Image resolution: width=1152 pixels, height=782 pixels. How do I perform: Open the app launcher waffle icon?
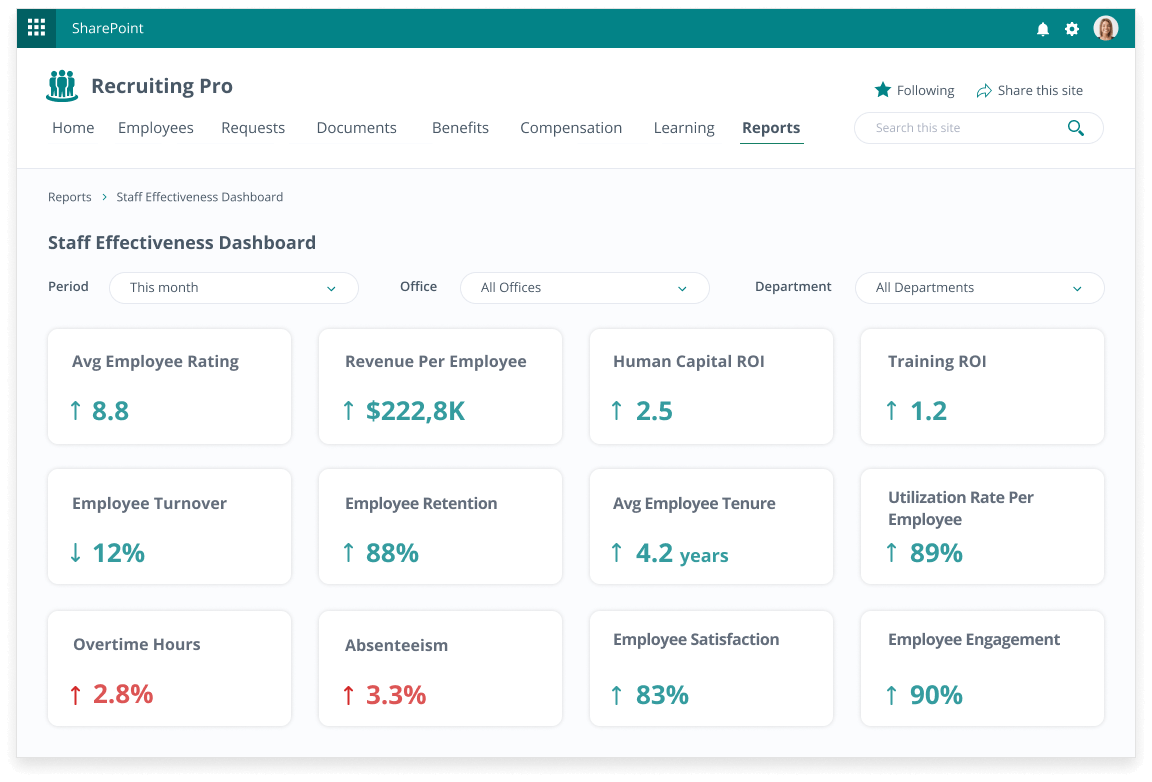[36, 28]
